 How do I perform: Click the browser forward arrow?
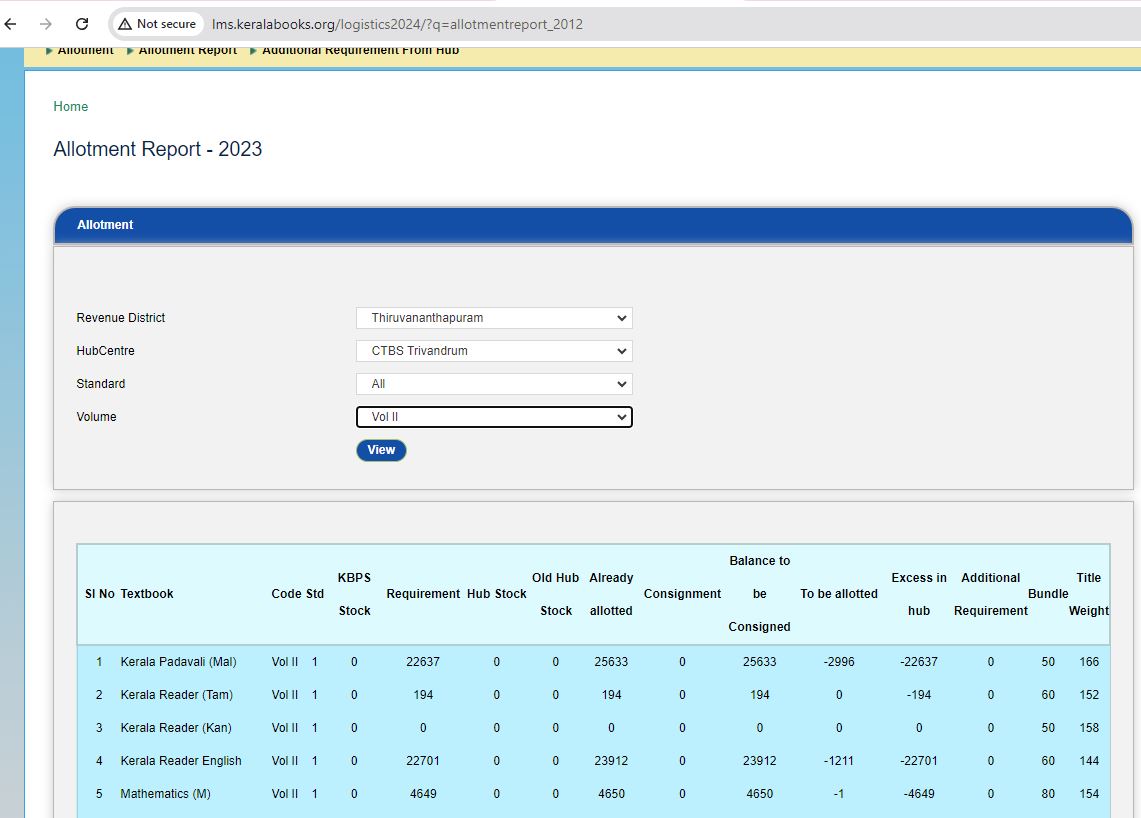(46, 24)
